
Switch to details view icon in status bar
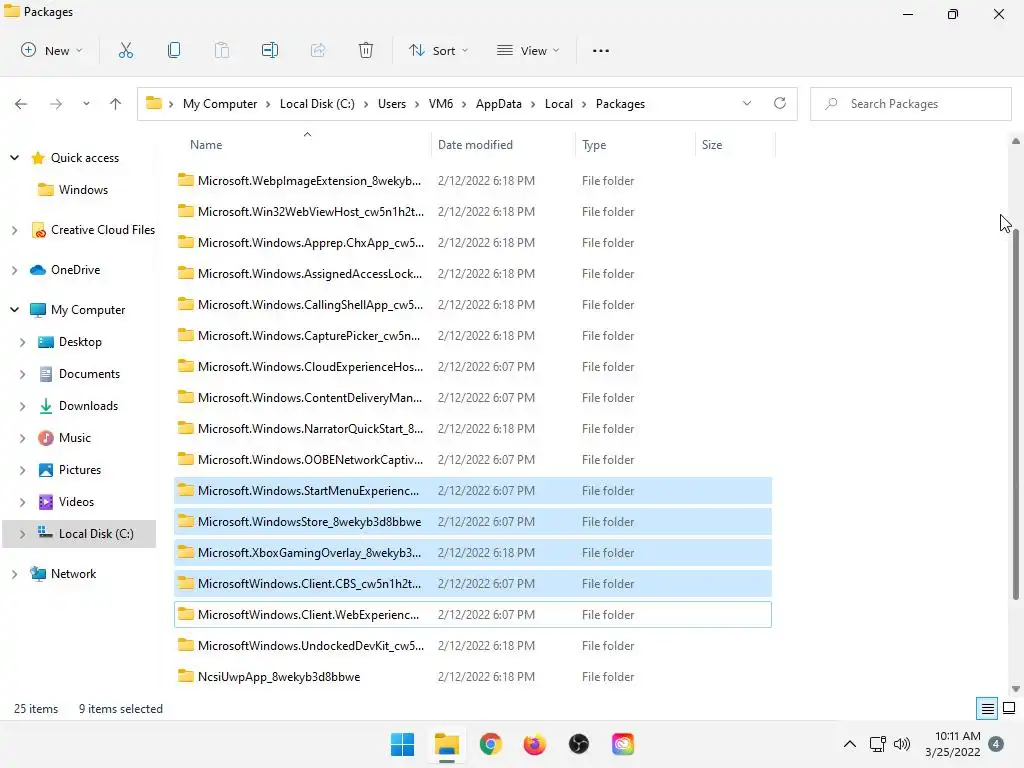(x=987, y=709)
